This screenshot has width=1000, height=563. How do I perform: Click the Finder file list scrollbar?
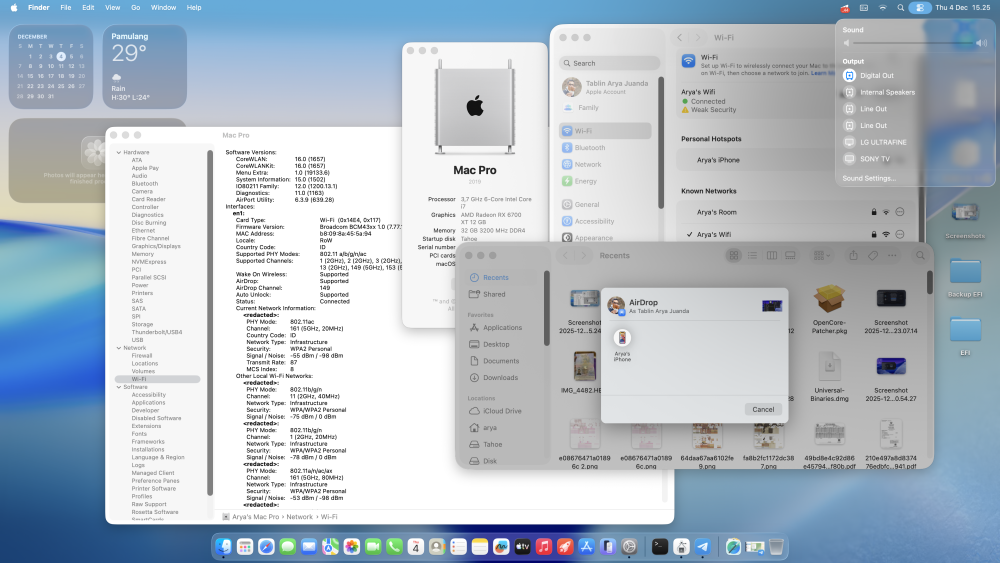click(930, 282)
